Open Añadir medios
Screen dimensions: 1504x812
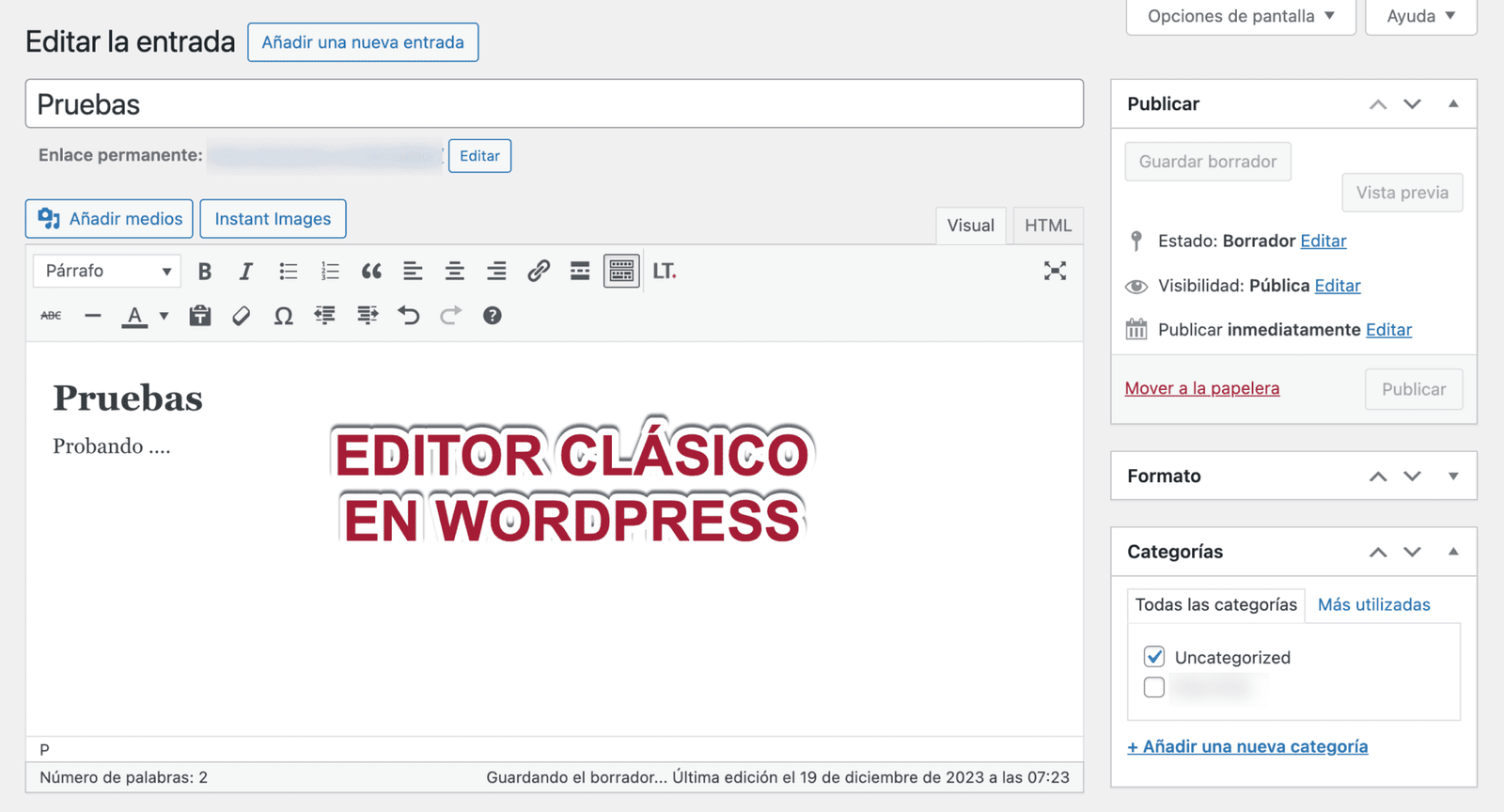pos(109,219)
